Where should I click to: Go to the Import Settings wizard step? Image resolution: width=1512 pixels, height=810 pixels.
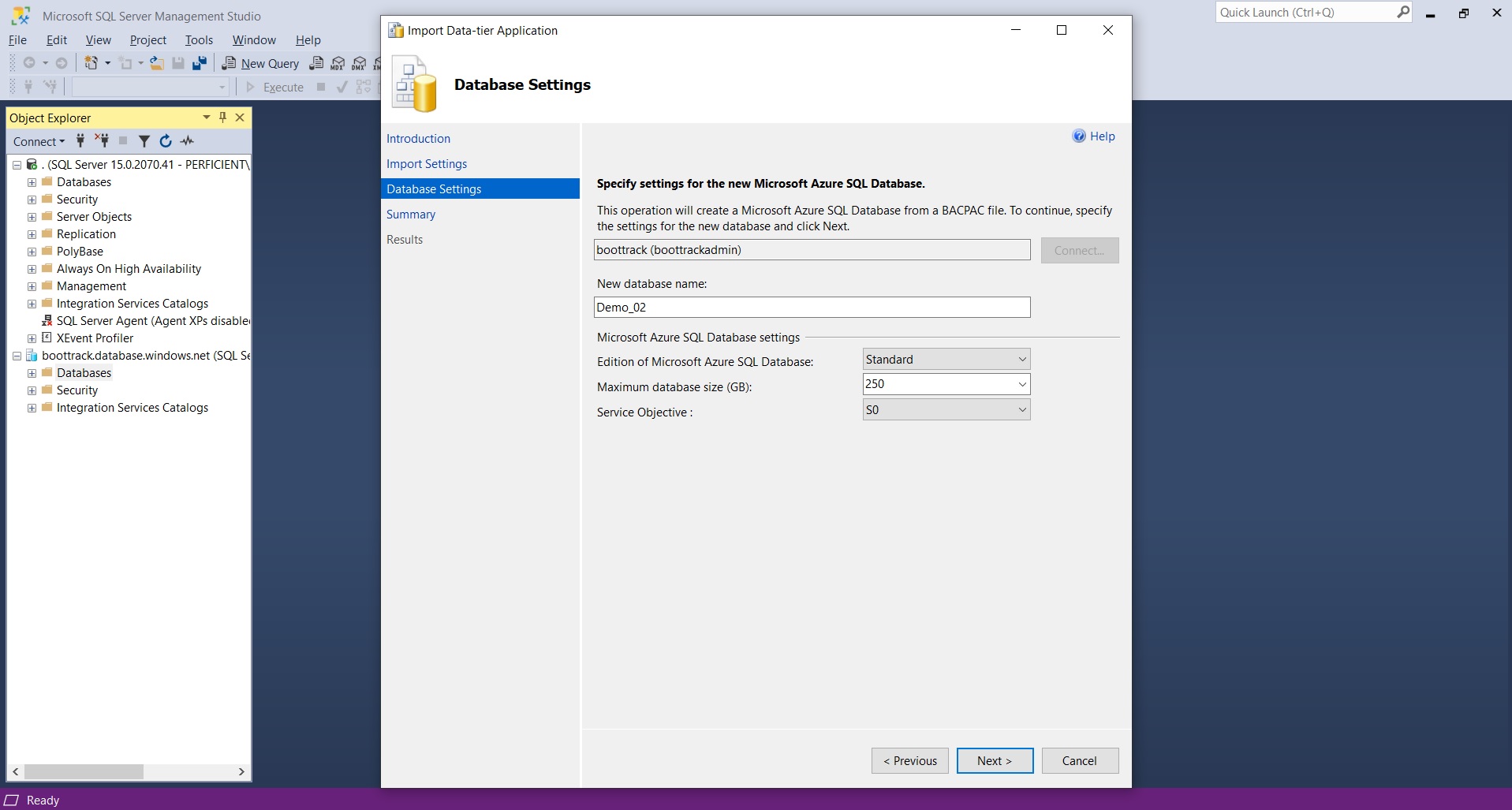pos(427,164)
